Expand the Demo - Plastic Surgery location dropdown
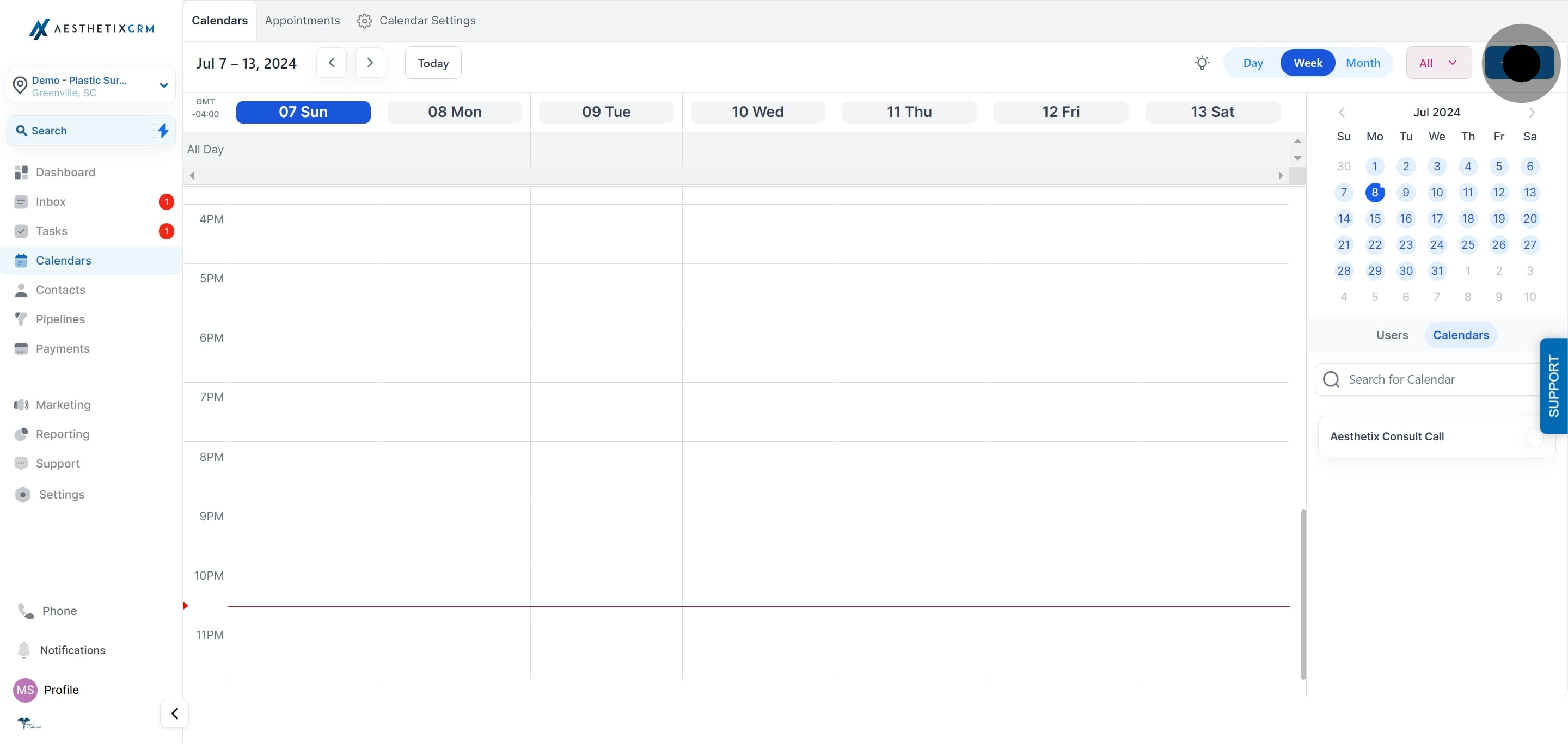Image resolution: width=1568 pixels, height=744 pixels. [x=163, y=85]
